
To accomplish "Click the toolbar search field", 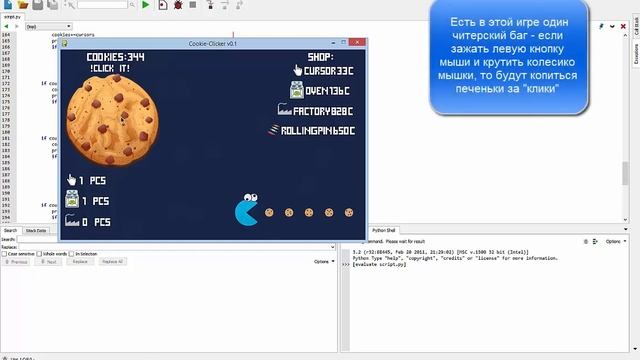I will coord(102,4).
